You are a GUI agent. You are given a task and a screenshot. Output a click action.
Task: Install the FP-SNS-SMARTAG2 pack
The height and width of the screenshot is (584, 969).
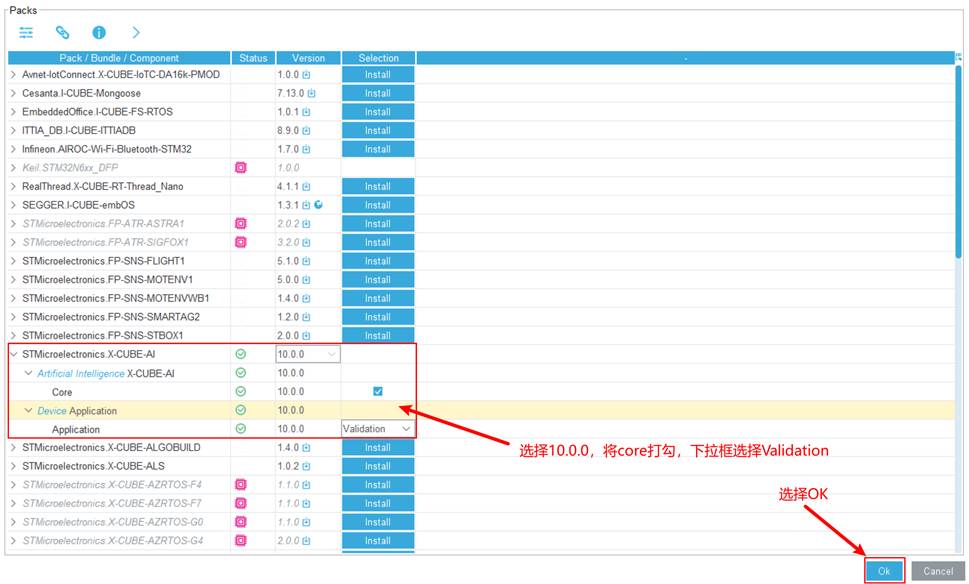click(x=378, y=317)
